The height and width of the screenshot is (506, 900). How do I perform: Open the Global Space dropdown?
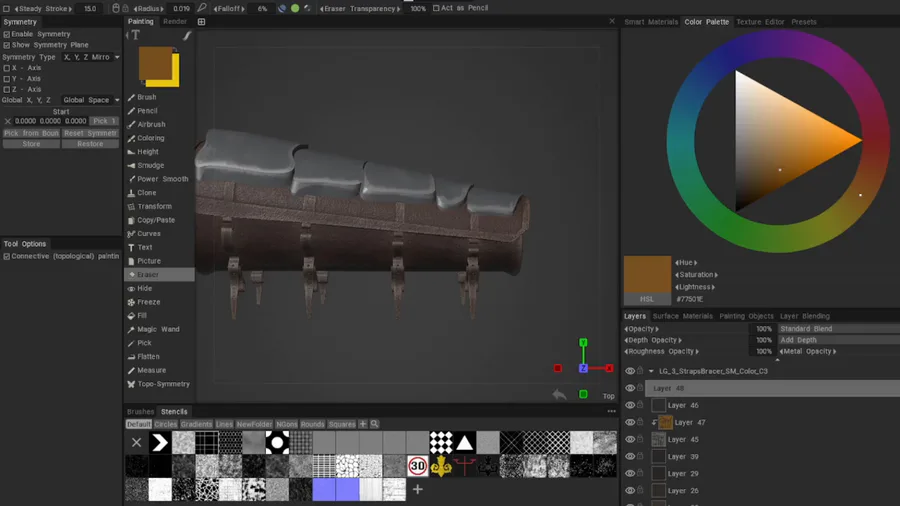[90, 100]
